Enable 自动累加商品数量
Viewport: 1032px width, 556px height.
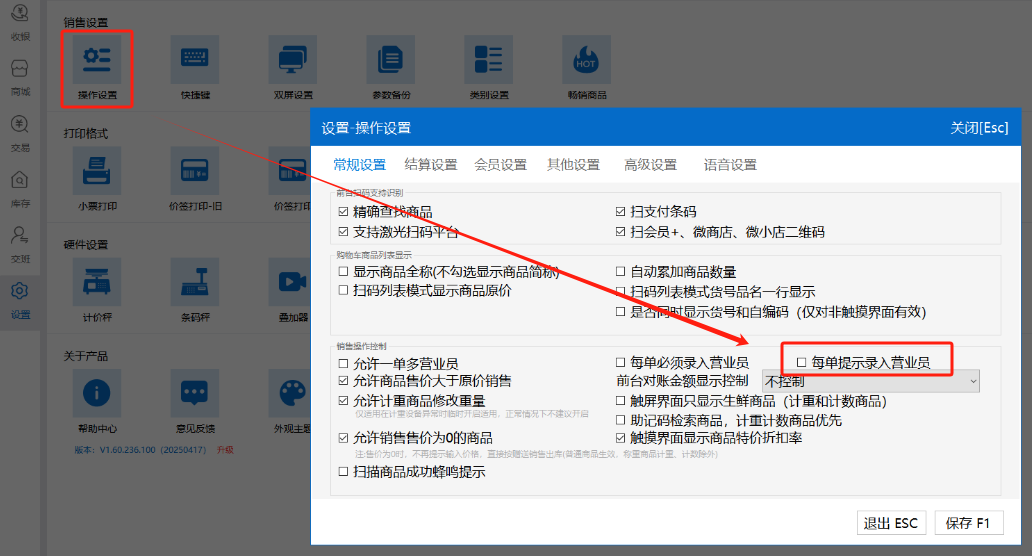tap(620, 272)
